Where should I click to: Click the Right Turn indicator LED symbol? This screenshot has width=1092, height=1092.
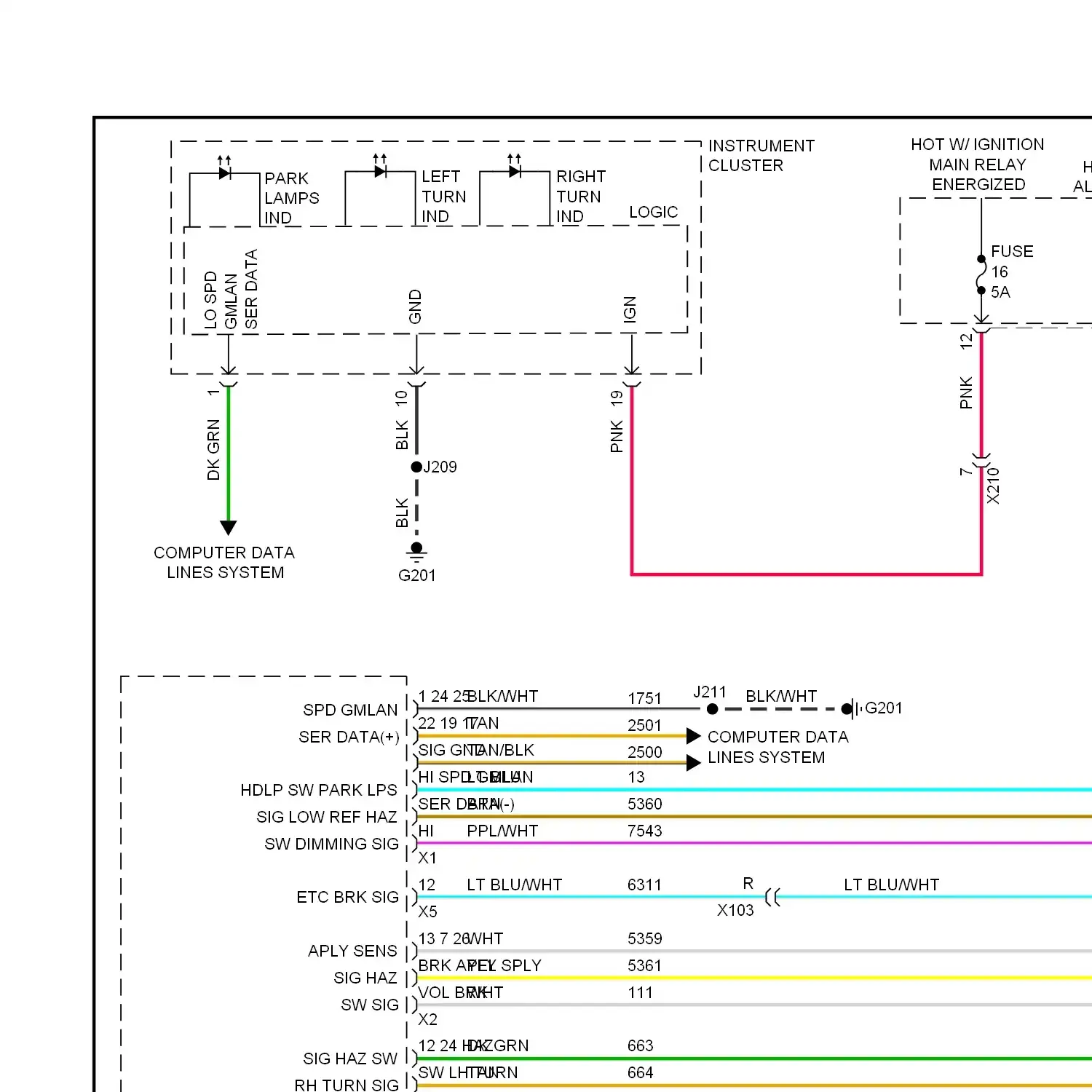tap(515, 167)
